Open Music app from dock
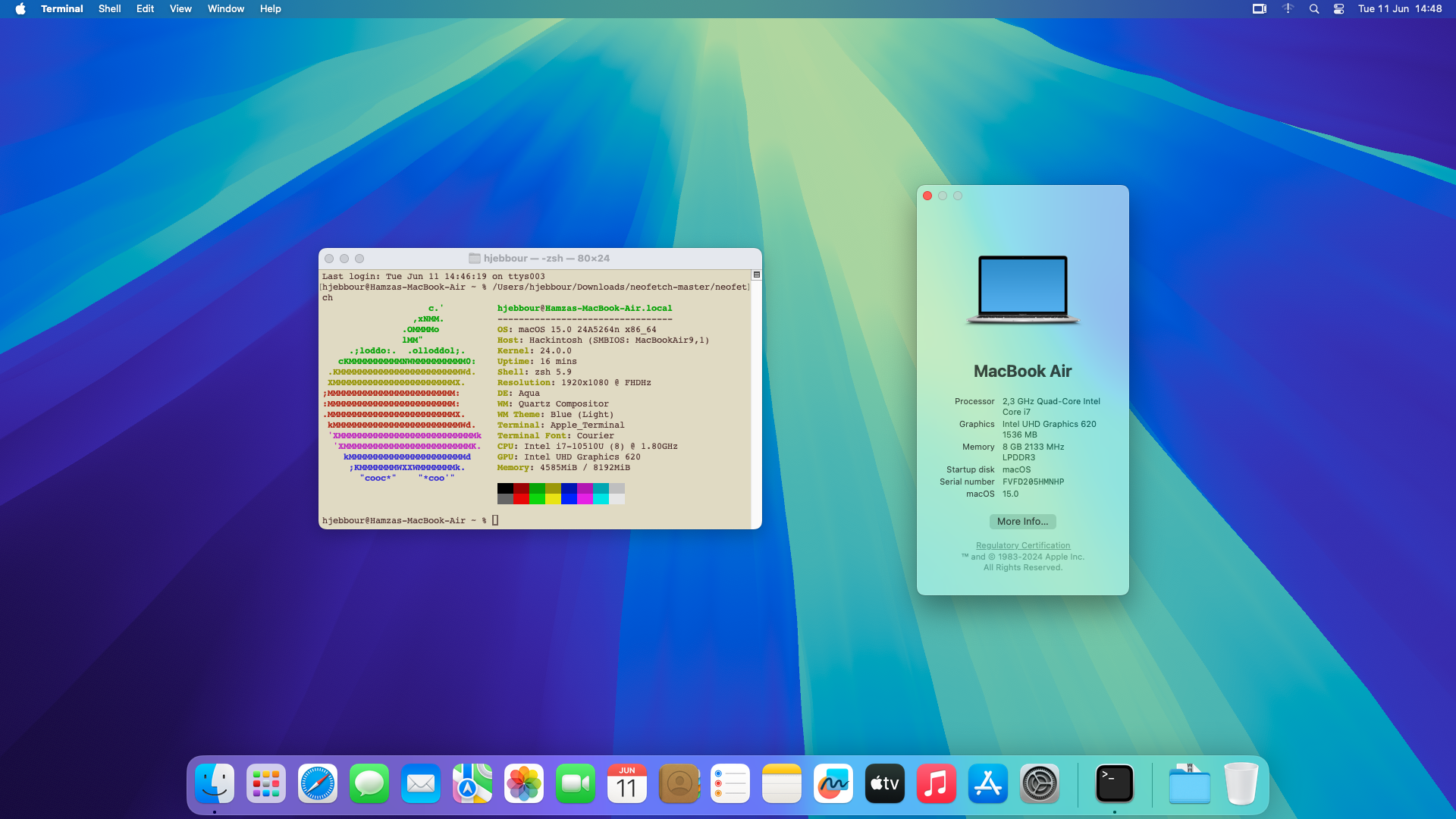 point(936,783)
